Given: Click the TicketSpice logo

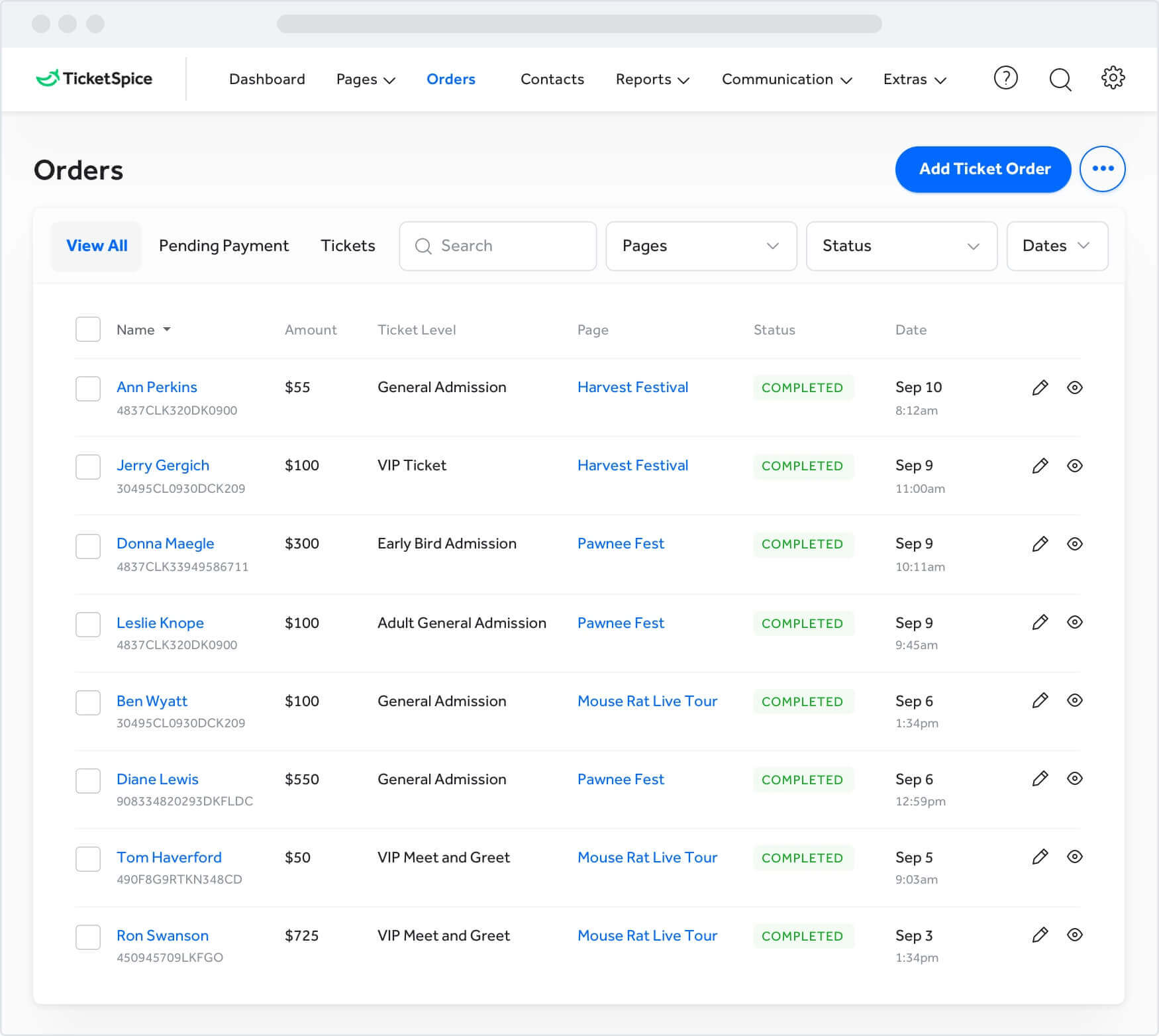Looking at the screenshot, I should coord(94,78).
